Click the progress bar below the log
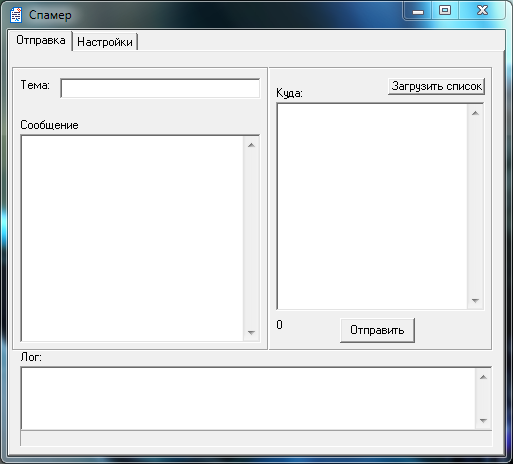Image resolution: width=513 pixels, height=464 pixels. [x=256, y=438]
